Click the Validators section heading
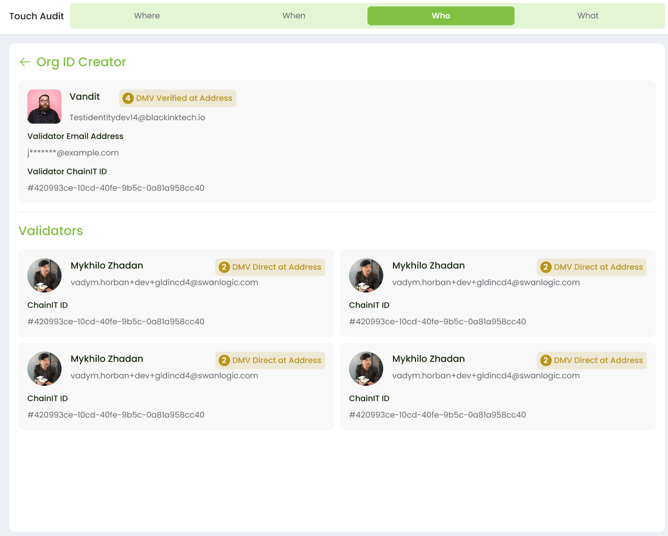 [x=51, y=231]
